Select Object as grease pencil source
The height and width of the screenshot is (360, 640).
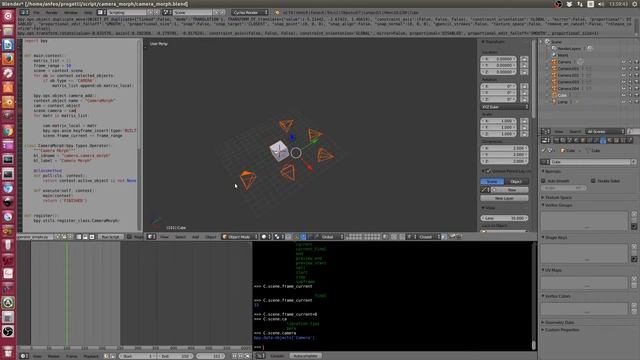click(x=516, y=181)
